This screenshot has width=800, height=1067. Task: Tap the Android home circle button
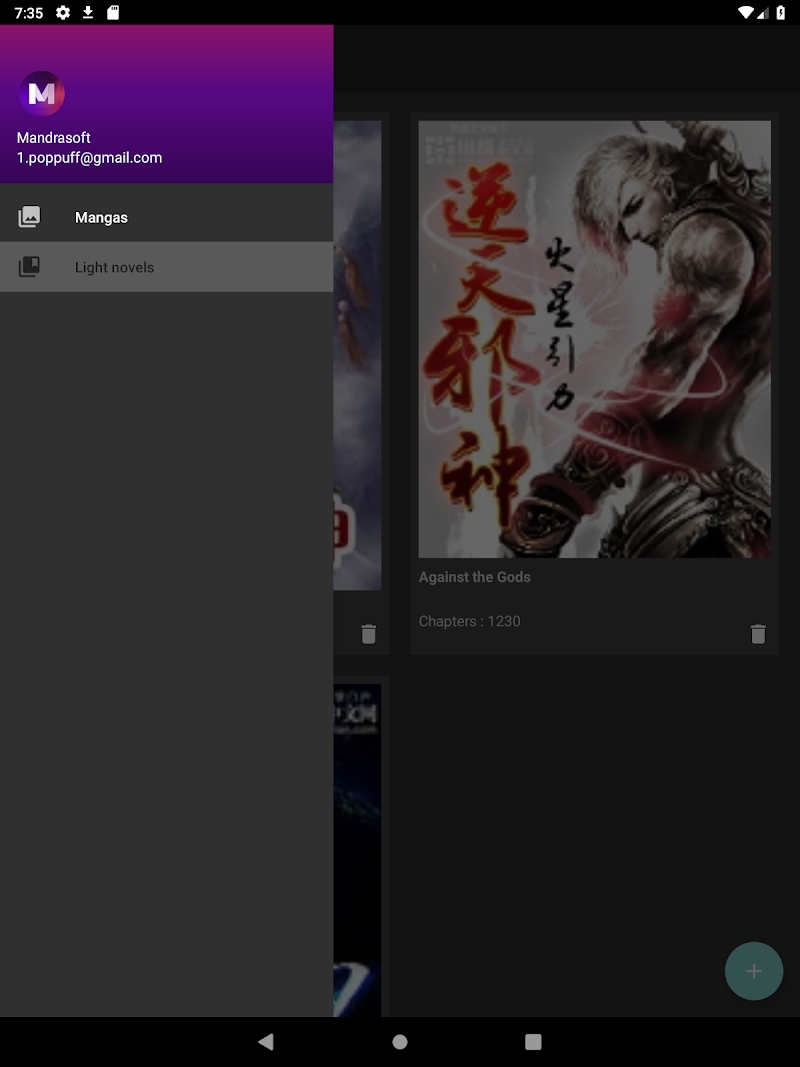pos(400,1042)
